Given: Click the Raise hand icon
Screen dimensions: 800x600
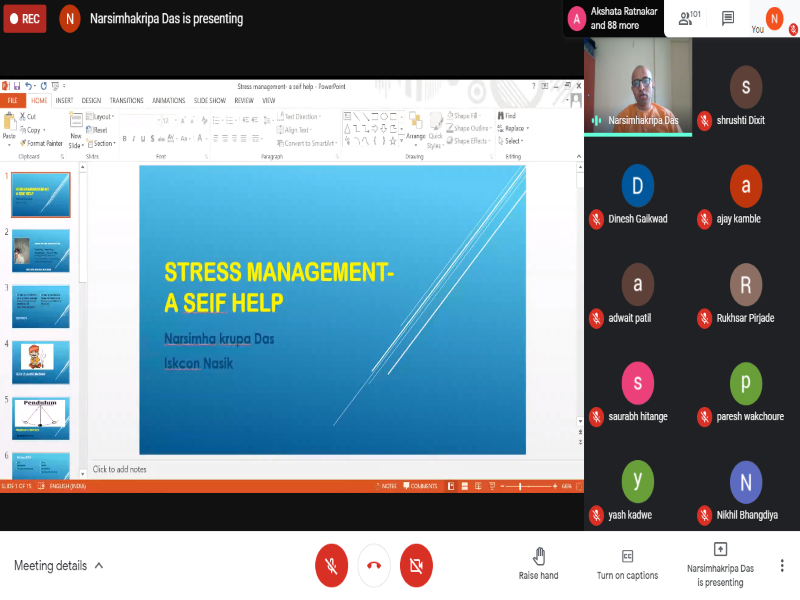Looking at the screenshot, I should (x=538, y=556).
